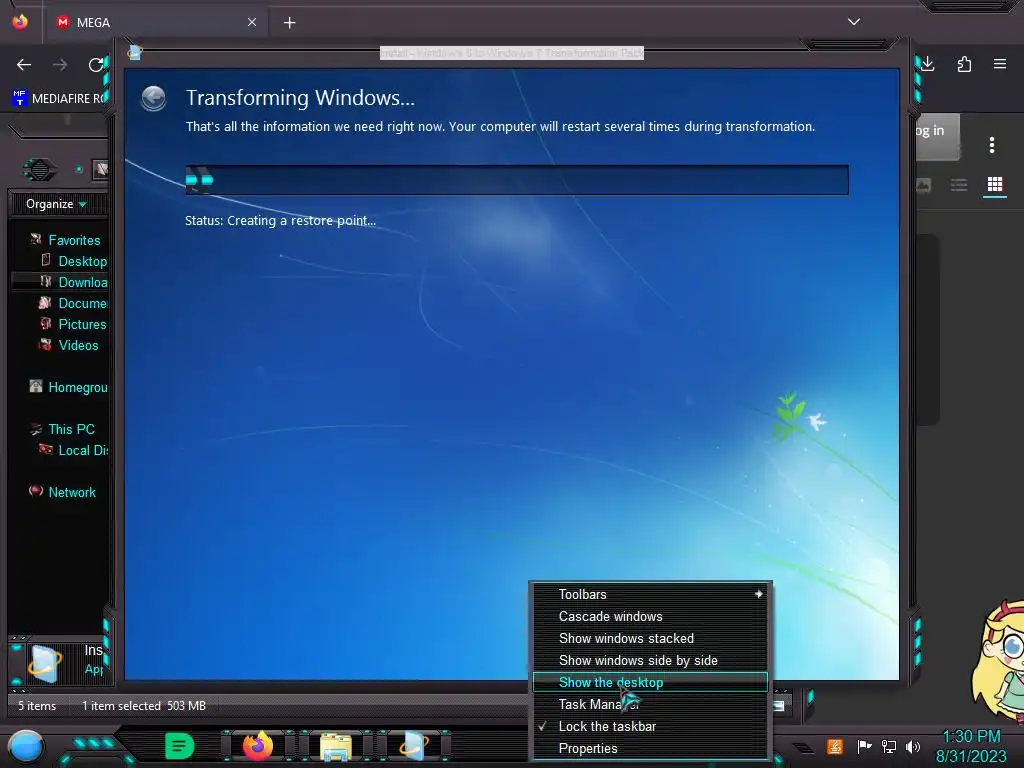1024x768 pixels.
Task: Click the Windows Start orb
Action: 26,746
